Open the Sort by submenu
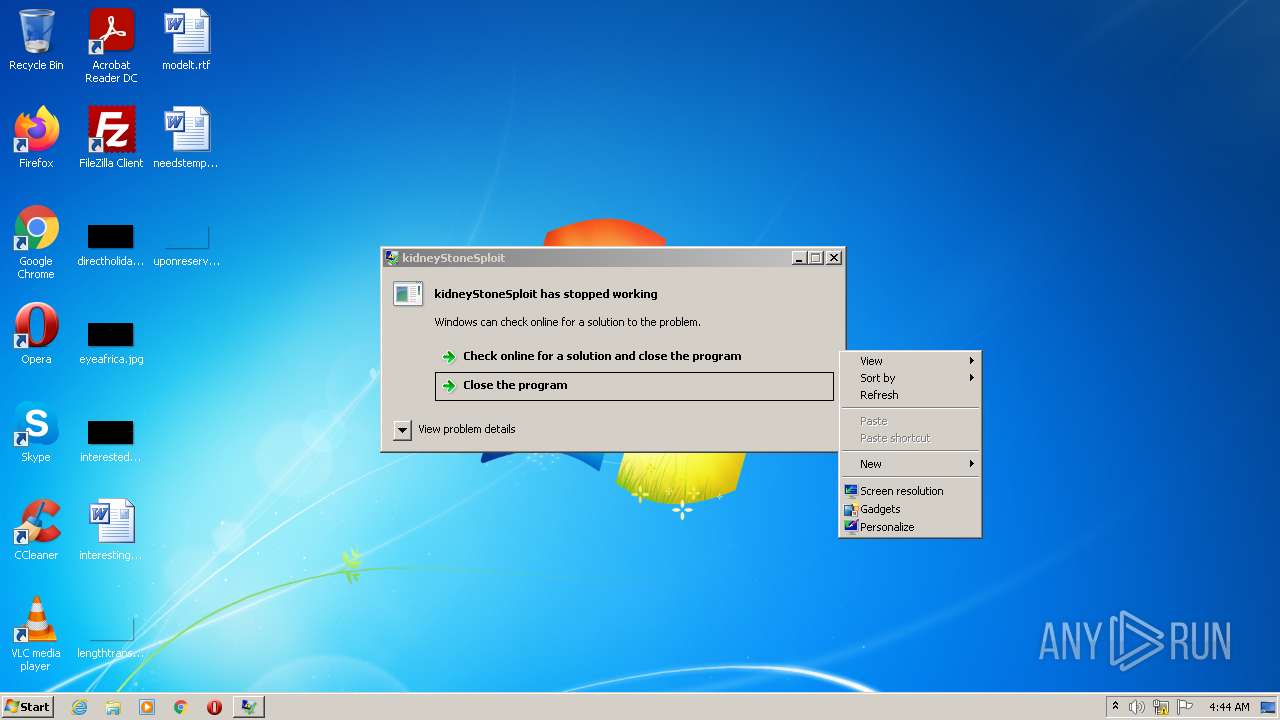This screenshot has height=720, width=1280. click(909, 378)
